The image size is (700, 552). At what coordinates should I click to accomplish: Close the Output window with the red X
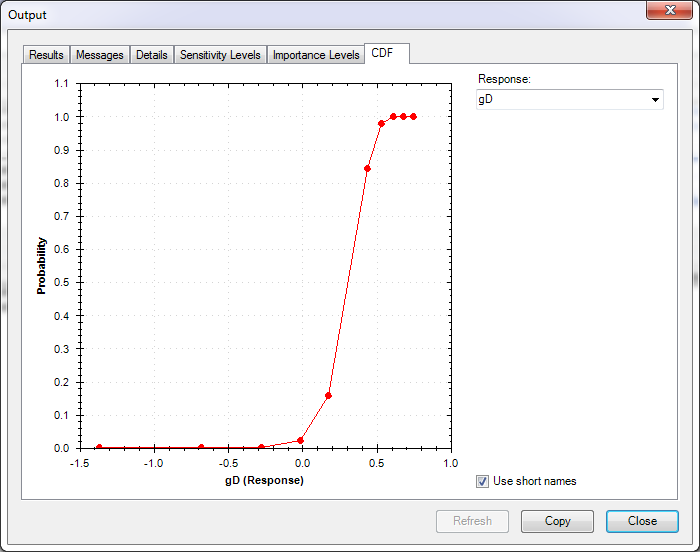[x=663, y=12]
